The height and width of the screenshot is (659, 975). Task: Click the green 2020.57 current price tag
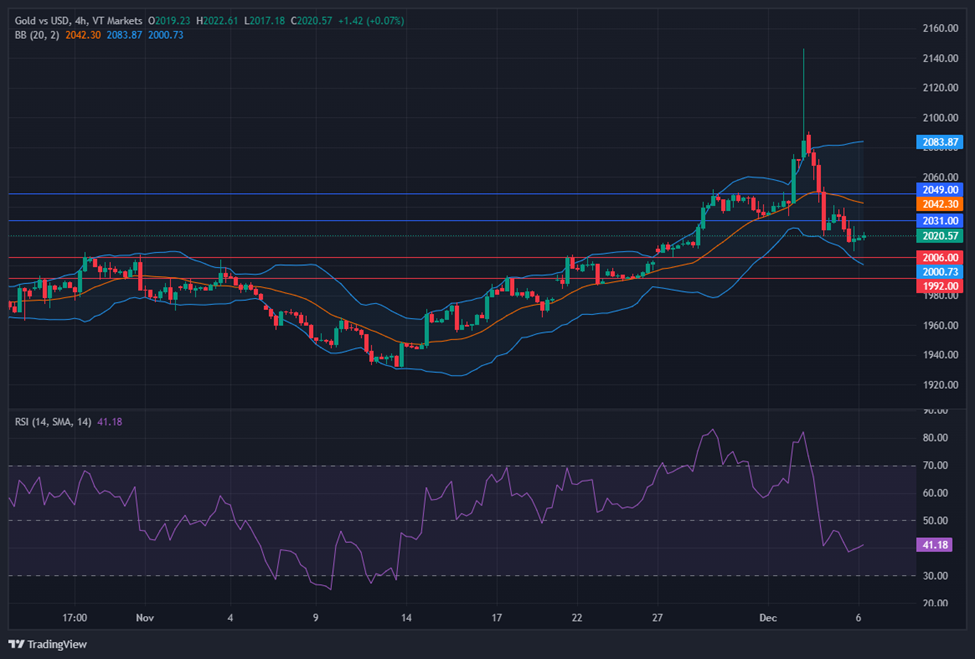coord(940,236)
